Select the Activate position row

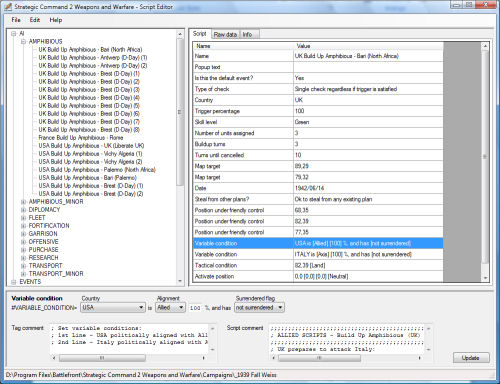click(x=318, y=276)
